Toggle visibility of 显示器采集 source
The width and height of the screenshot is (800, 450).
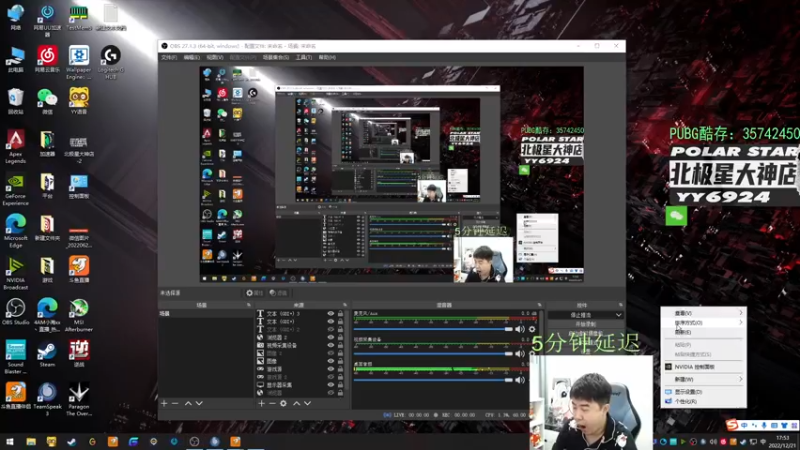(x=331, y=385)
